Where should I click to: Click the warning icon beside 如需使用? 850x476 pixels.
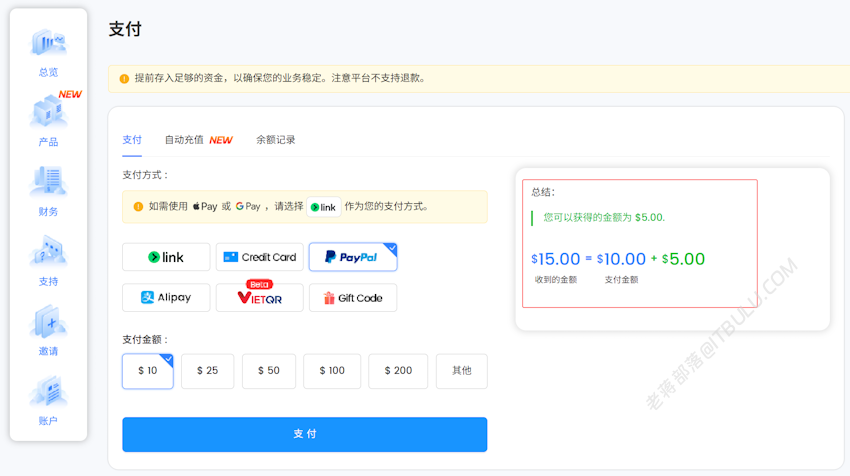coord(138,207)
